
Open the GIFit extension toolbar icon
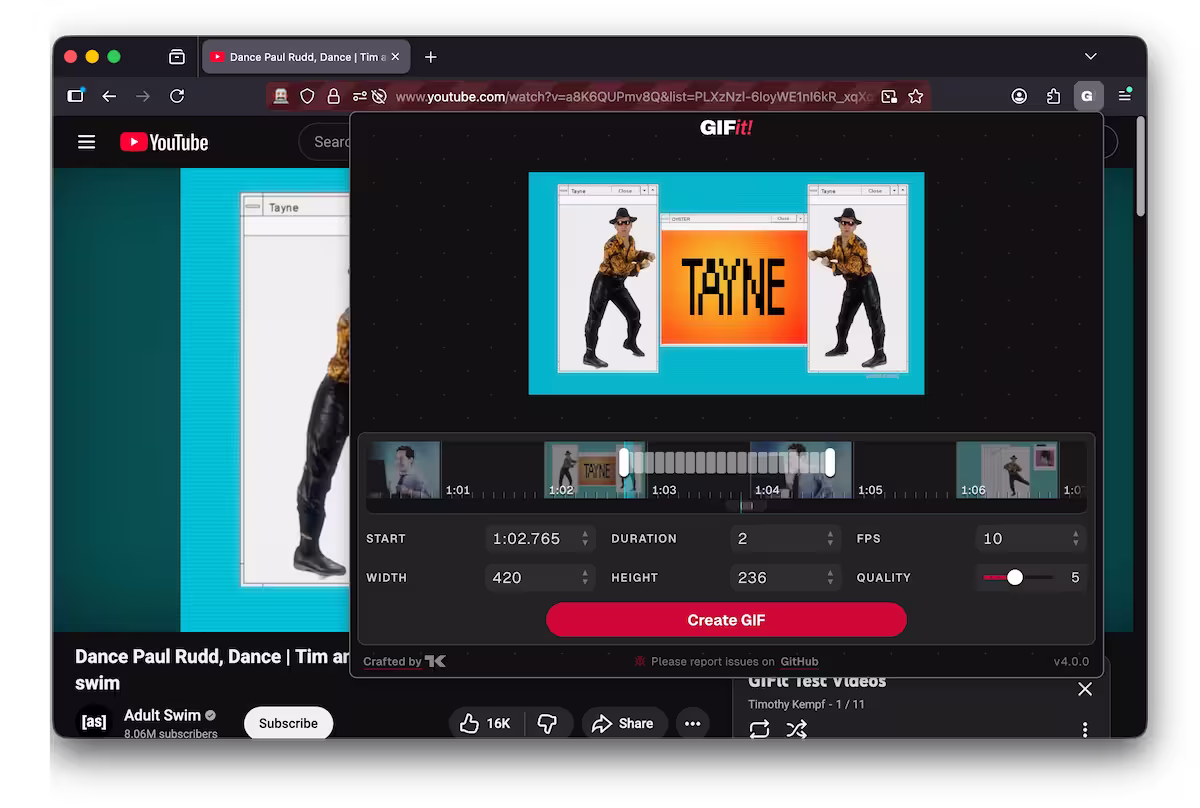coord(1087,96)
